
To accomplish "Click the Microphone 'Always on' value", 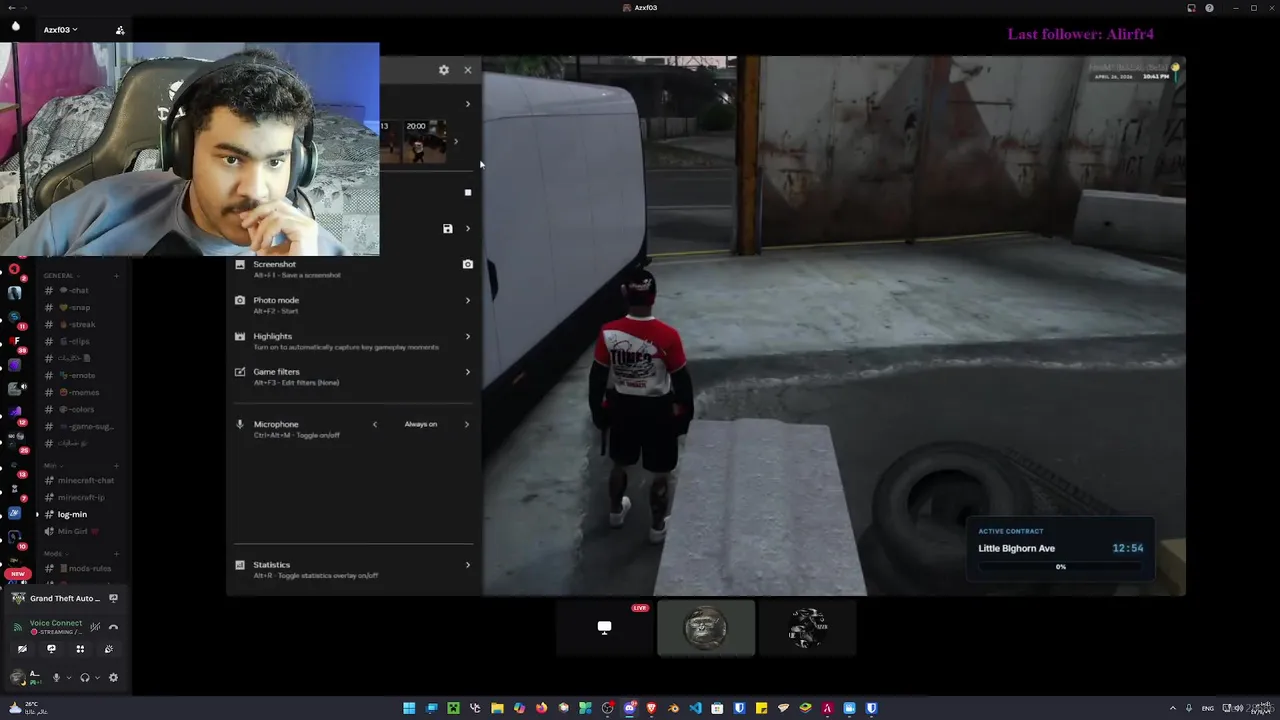I will point(420,424).
